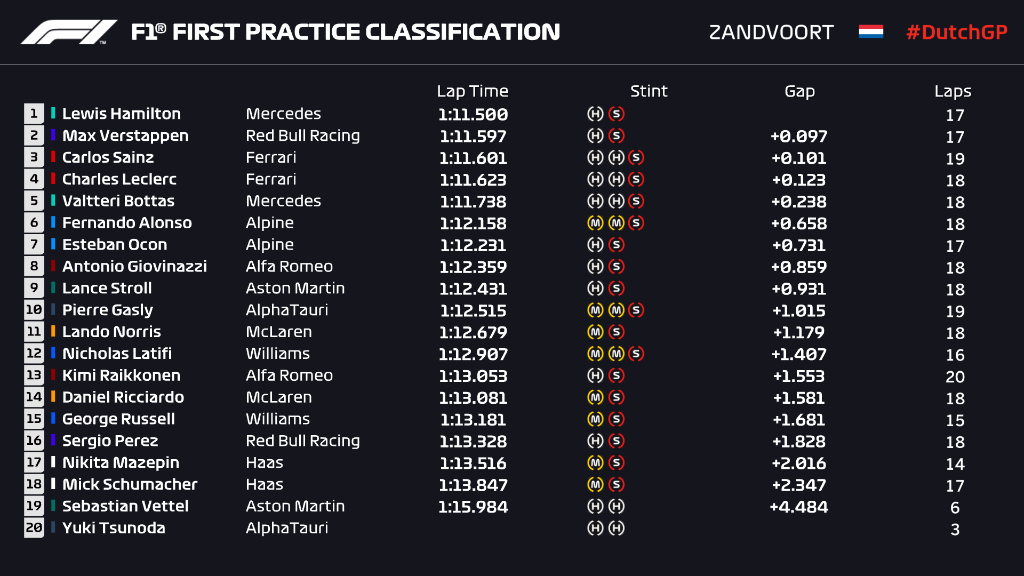Screen dimensions: 1024x576
Task: Open the #DutchGP hashtag link
Action: coord(956,32)
